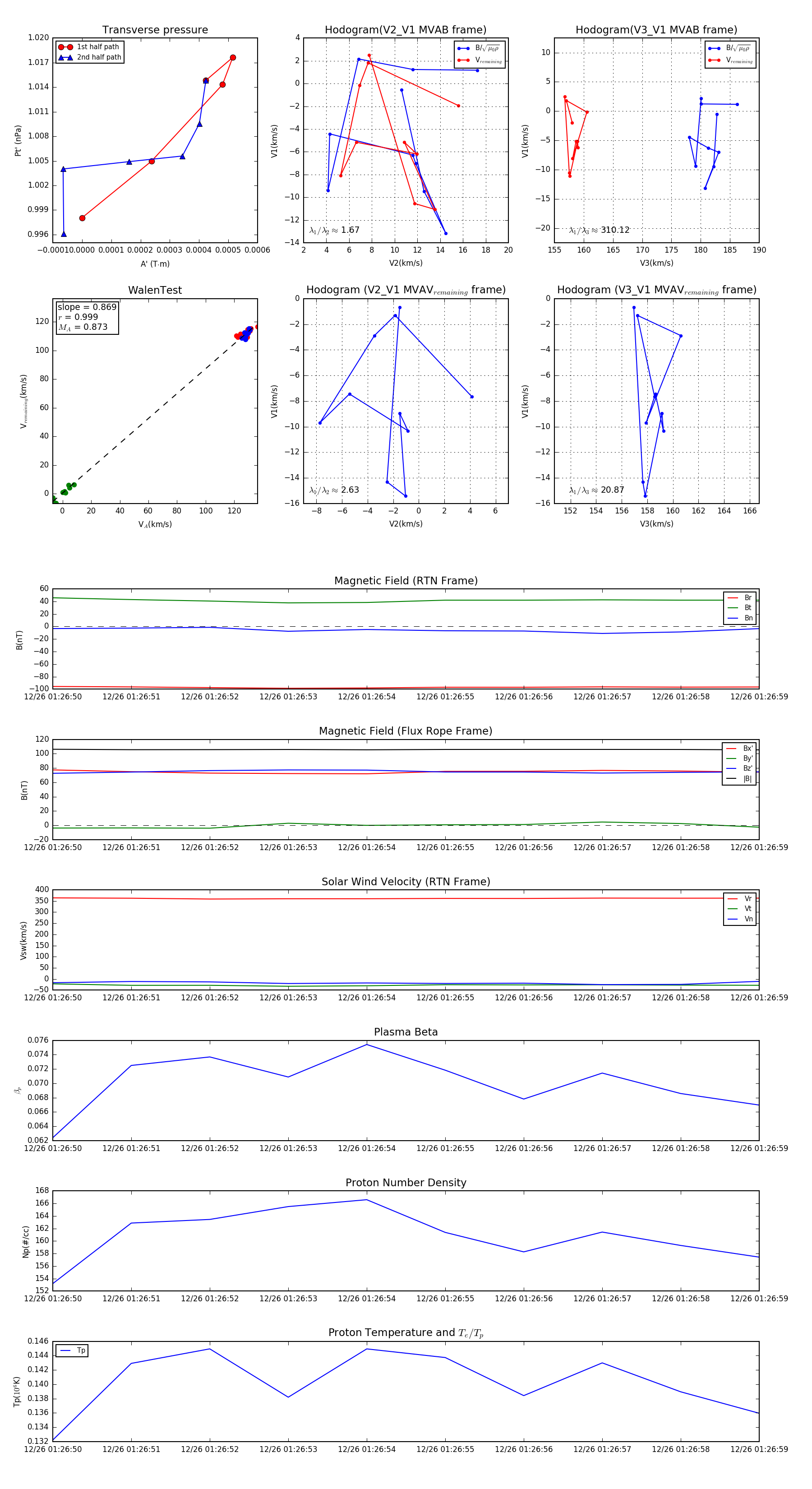The image size is (812, 1489).
Task: Click the "Transverse pressure" plot title
Action: point(155,30)
